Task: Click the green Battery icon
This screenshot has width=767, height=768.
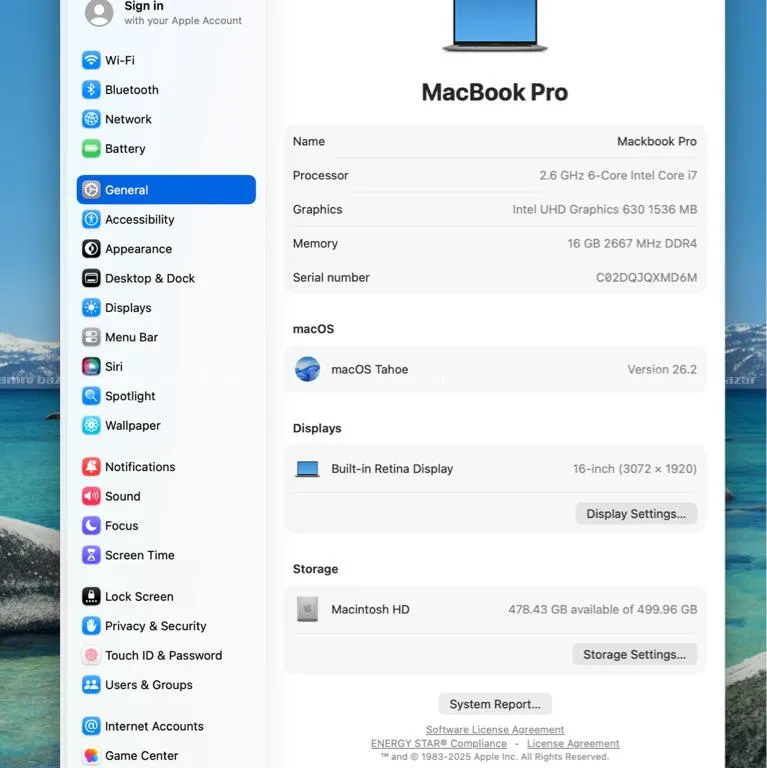Action: point(91,148)
